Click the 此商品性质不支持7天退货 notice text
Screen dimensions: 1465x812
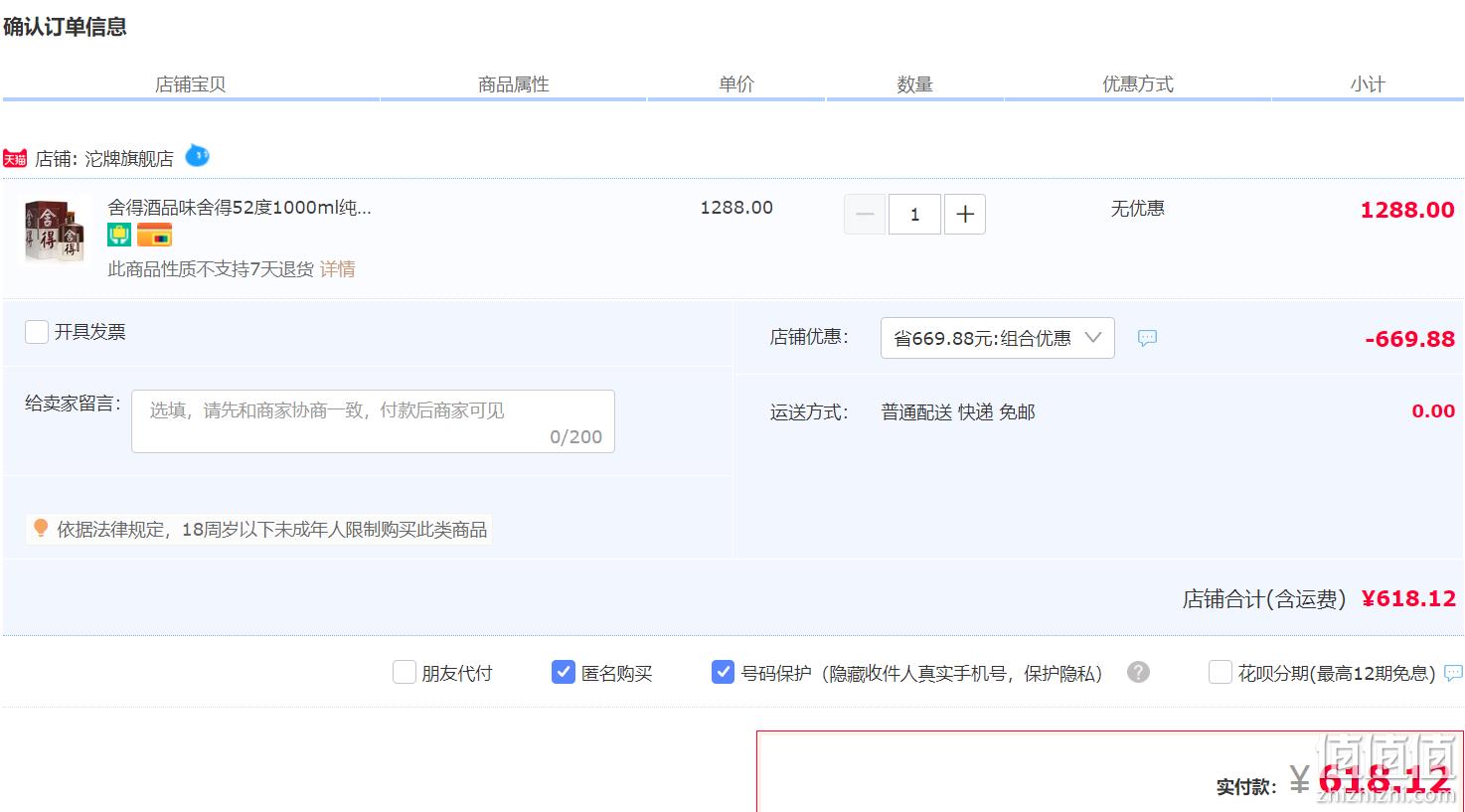click(x=211, y=269)
